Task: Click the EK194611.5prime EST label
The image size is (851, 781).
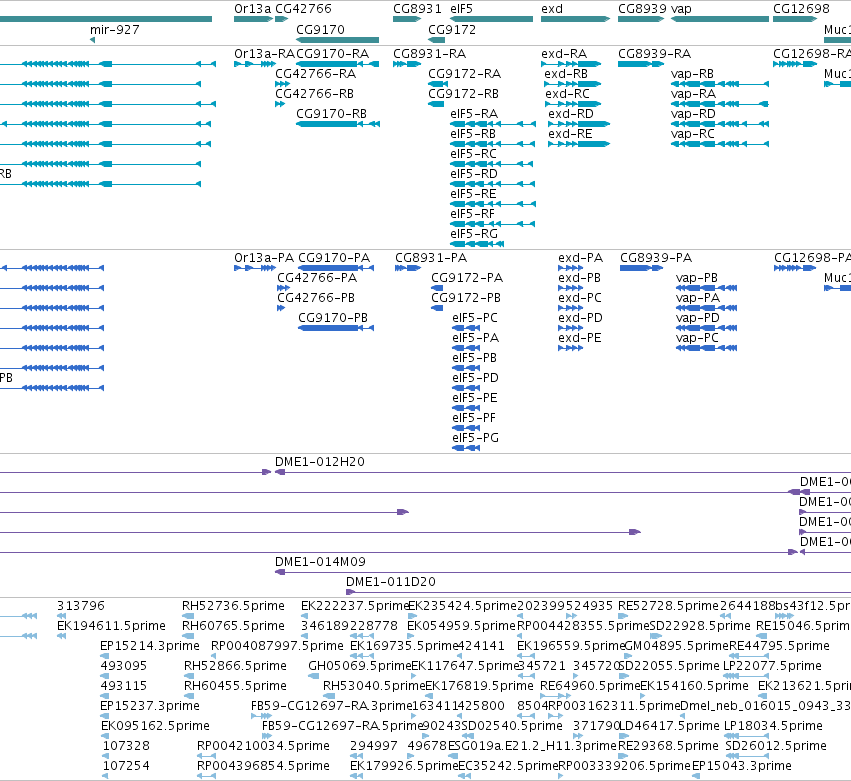Action: tap(111, 626)
